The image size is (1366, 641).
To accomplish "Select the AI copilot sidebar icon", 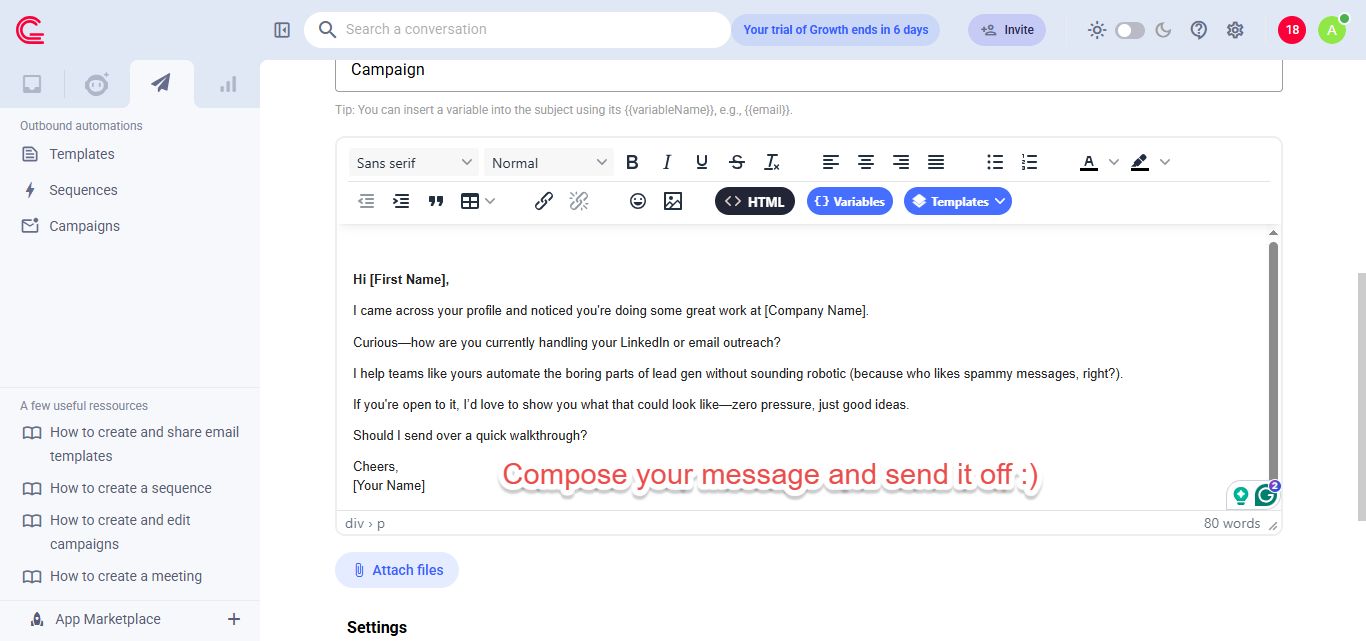I will point(96,84).
